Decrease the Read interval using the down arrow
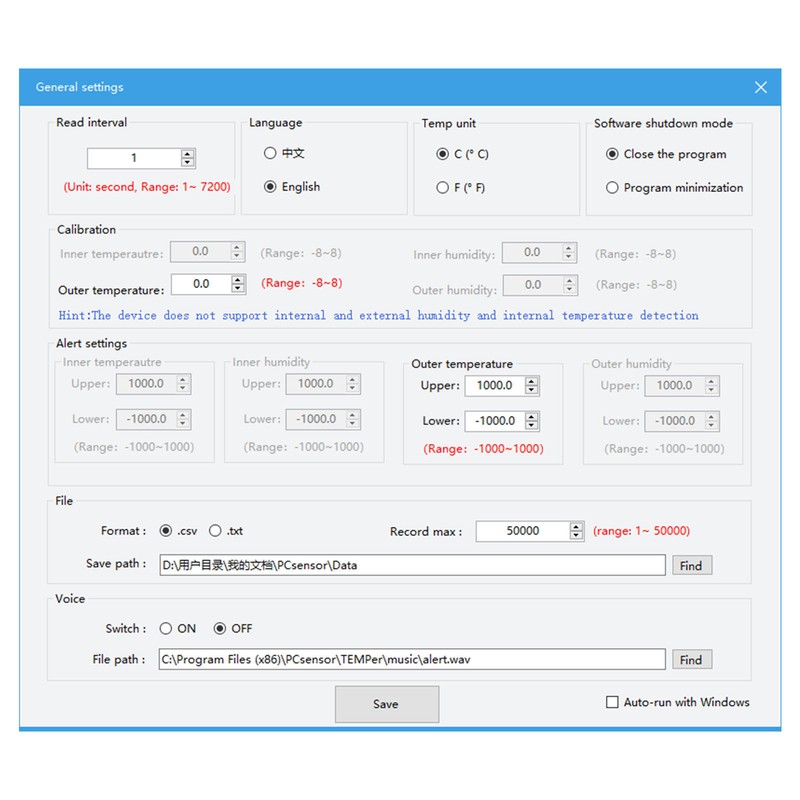800x800 pixels. [x=185, y=162]
